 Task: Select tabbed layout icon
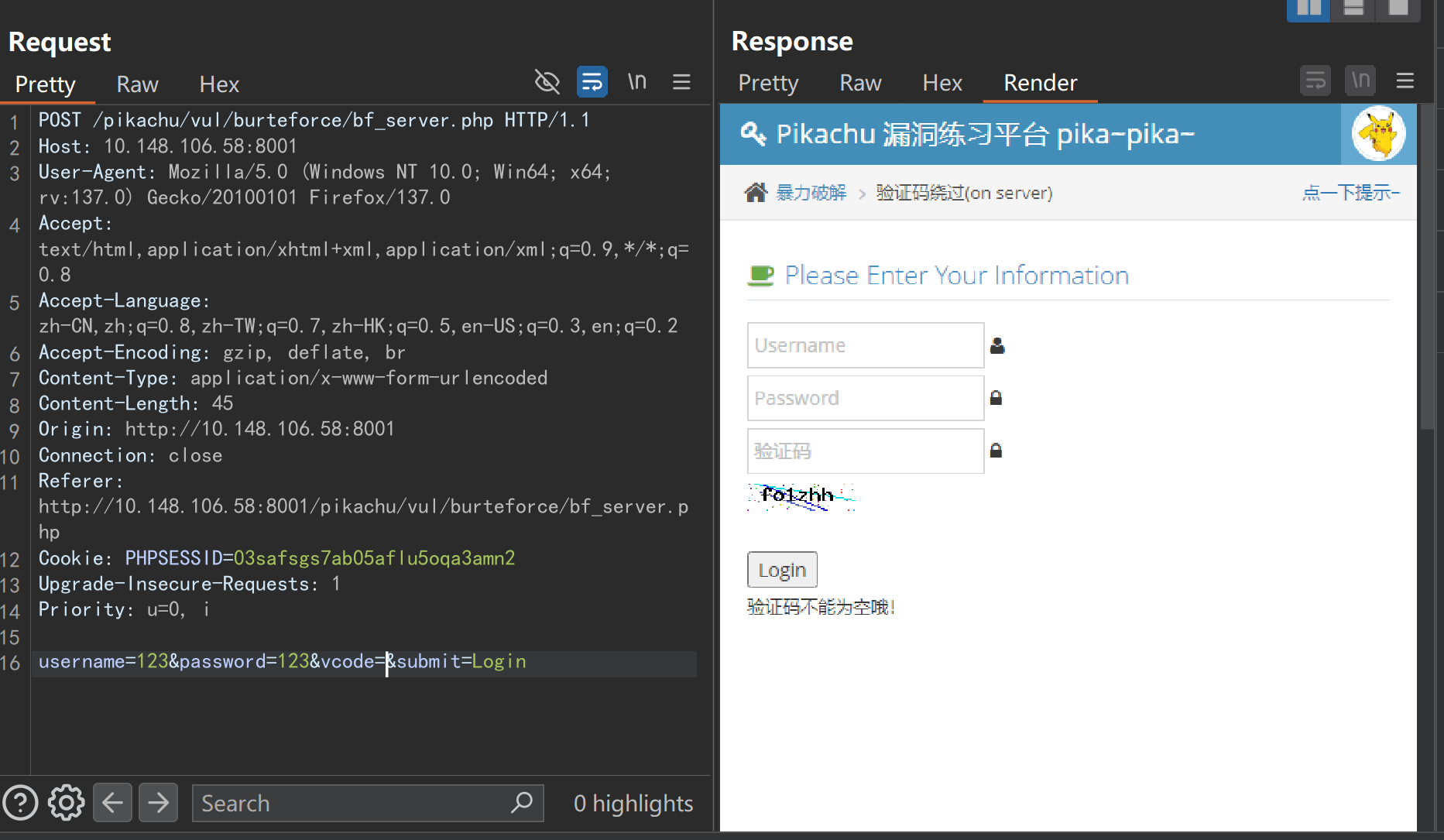click(1398, 9)
